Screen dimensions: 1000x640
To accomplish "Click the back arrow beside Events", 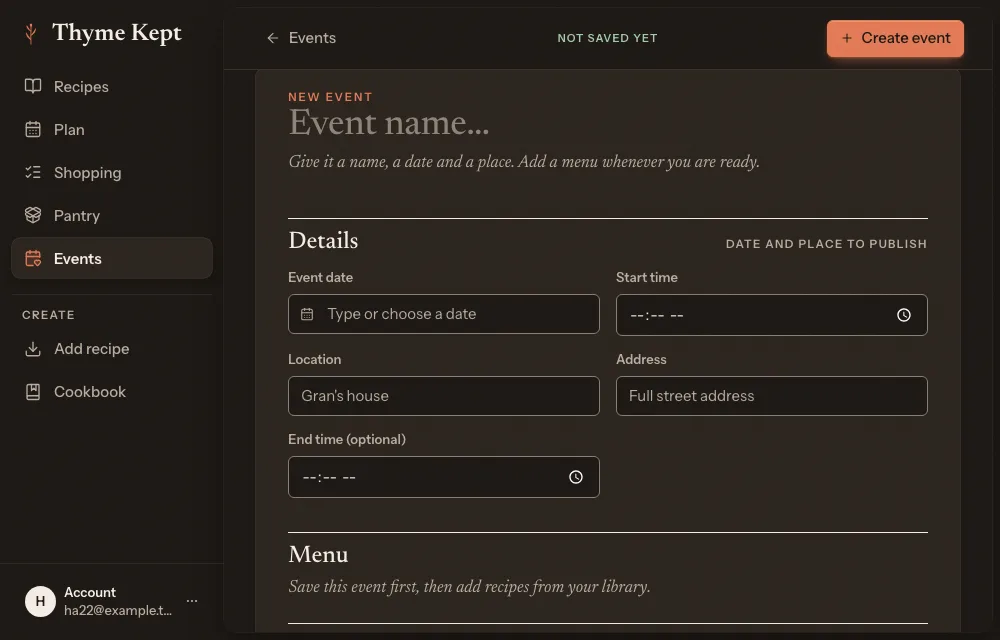I will point(272,38).
